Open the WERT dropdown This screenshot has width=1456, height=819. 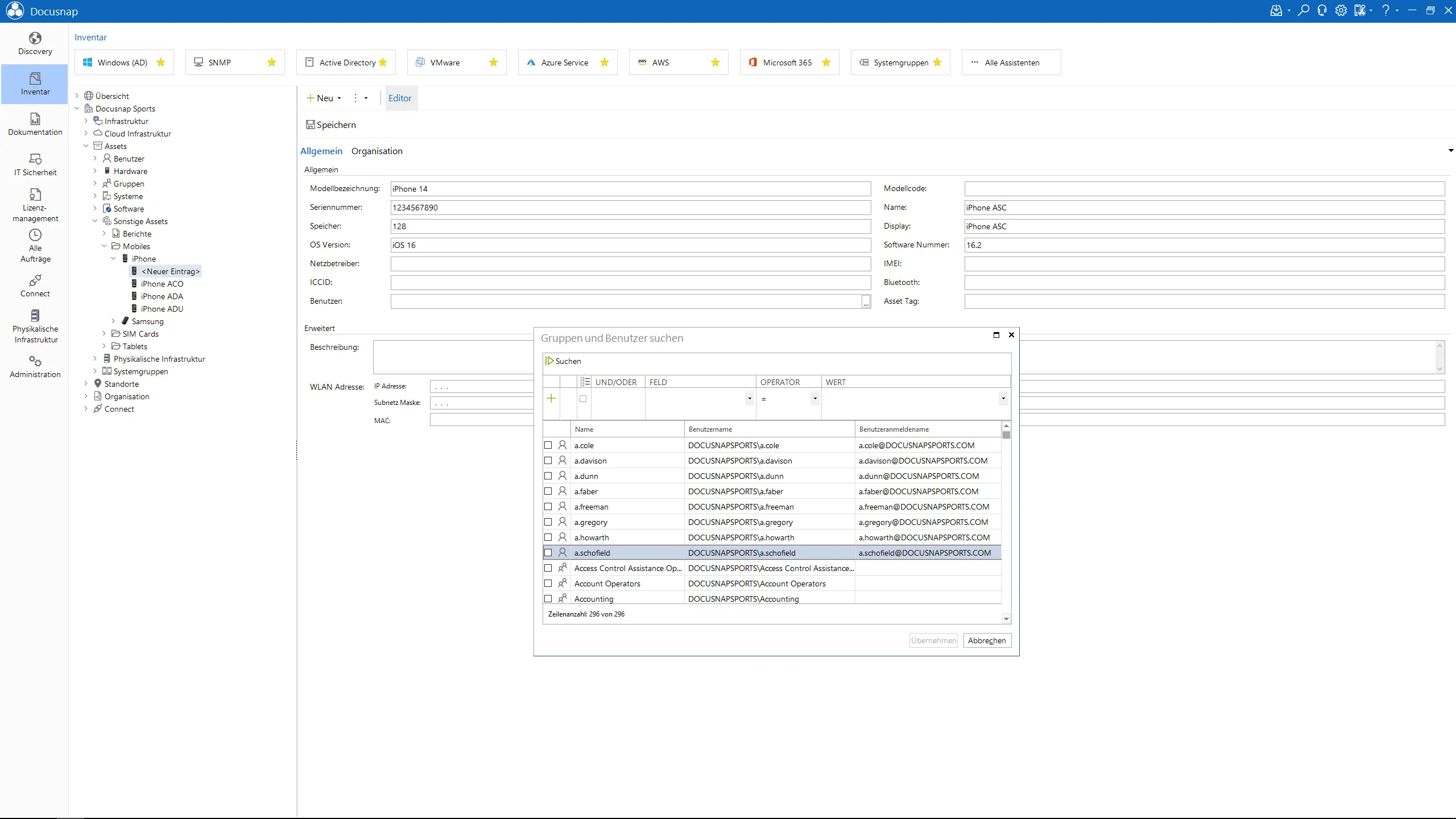(x=1003, y=398)
